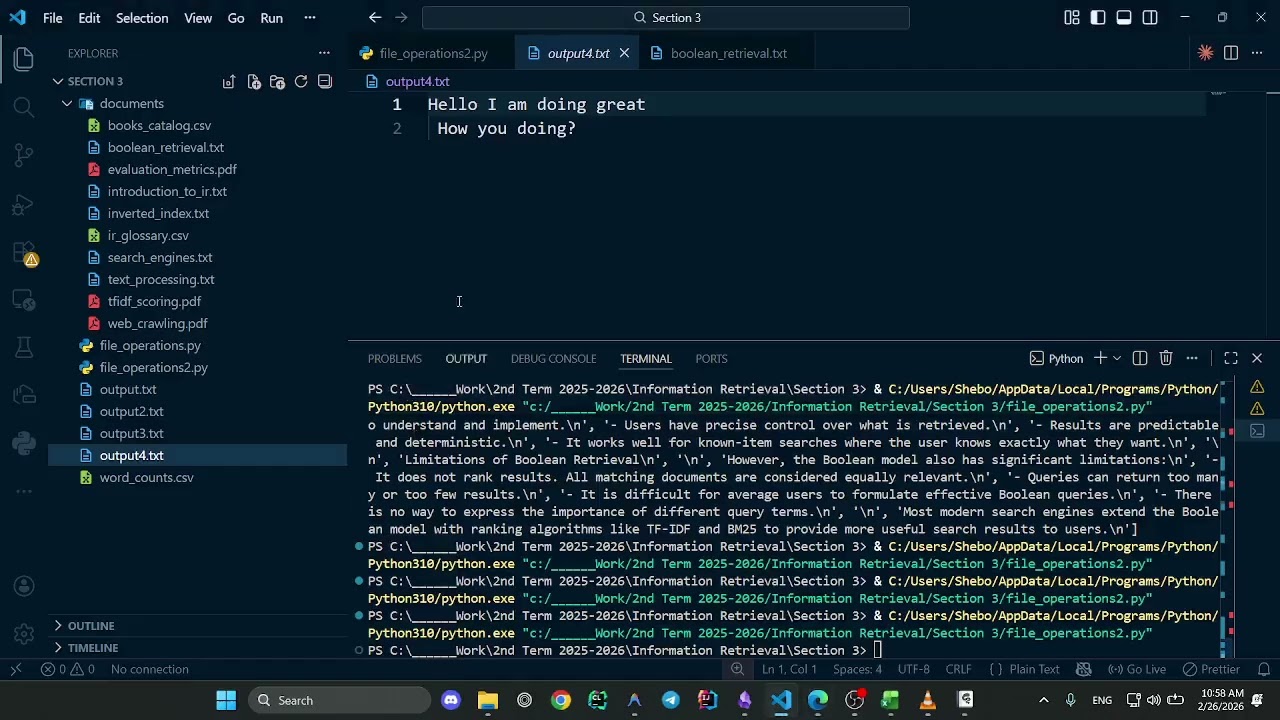Expand the TIMELINE section

tap(93, 648)
